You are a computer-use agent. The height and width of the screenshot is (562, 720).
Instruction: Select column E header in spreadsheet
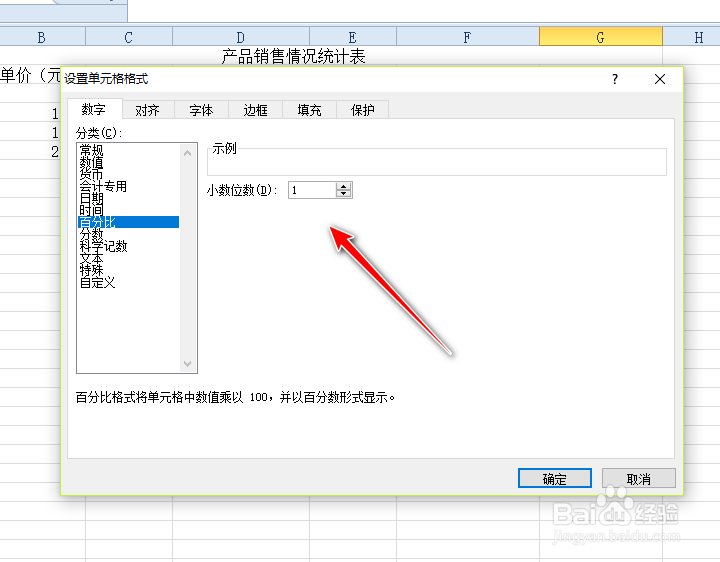point(353,37)
